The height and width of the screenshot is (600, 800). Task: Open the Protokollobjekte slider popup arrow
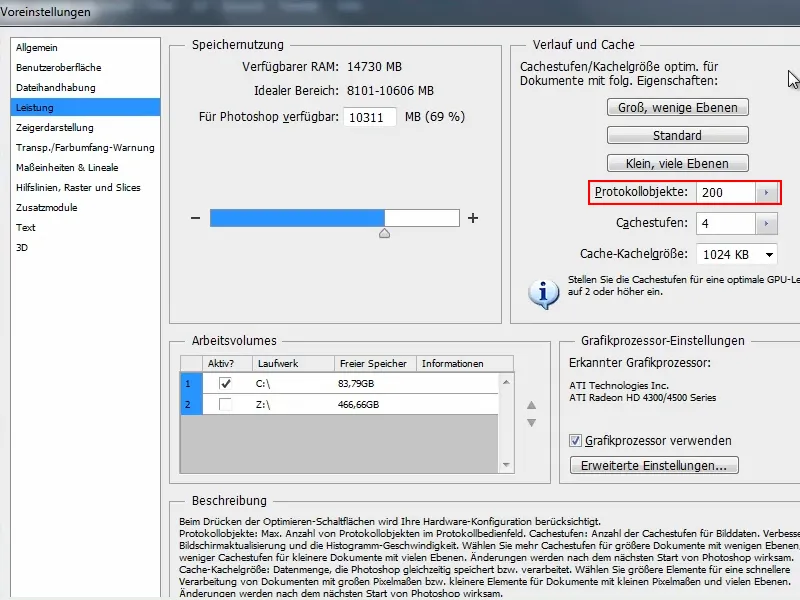click(766, 192)
